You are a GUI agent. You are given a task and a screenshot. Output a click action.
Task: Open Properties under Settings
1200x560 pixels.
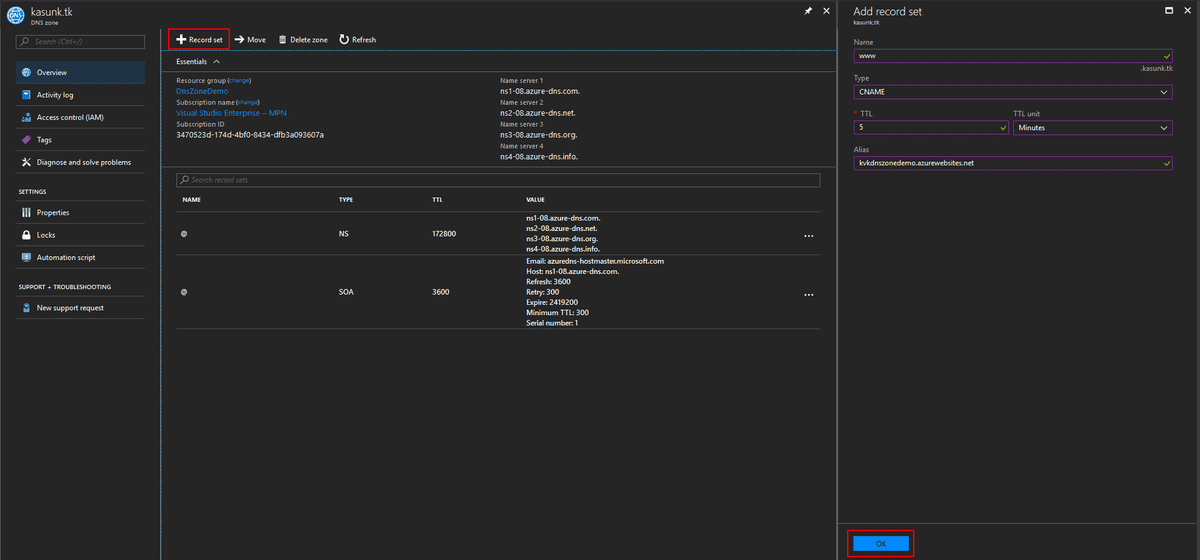point(80,212)
